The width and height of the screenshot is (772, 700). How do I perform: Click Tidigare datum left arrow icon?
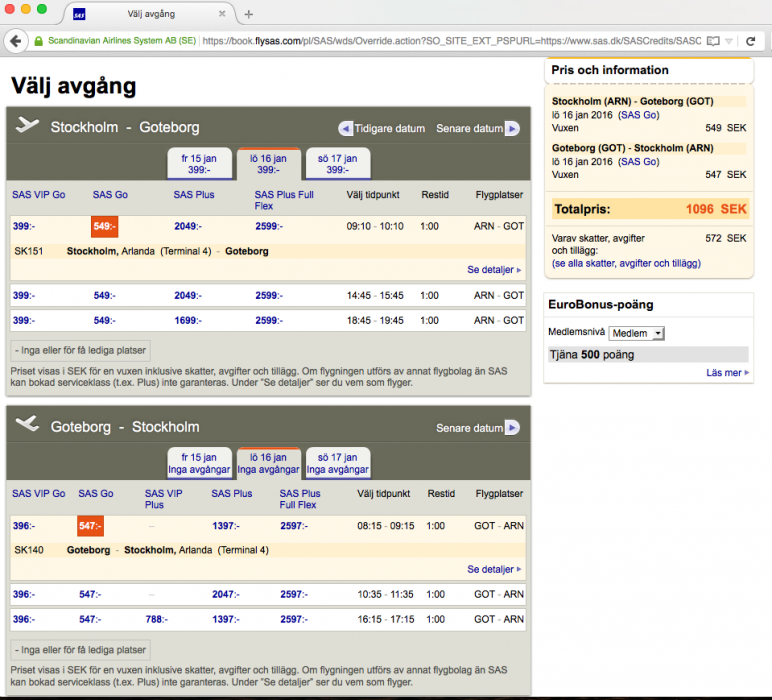346,128
